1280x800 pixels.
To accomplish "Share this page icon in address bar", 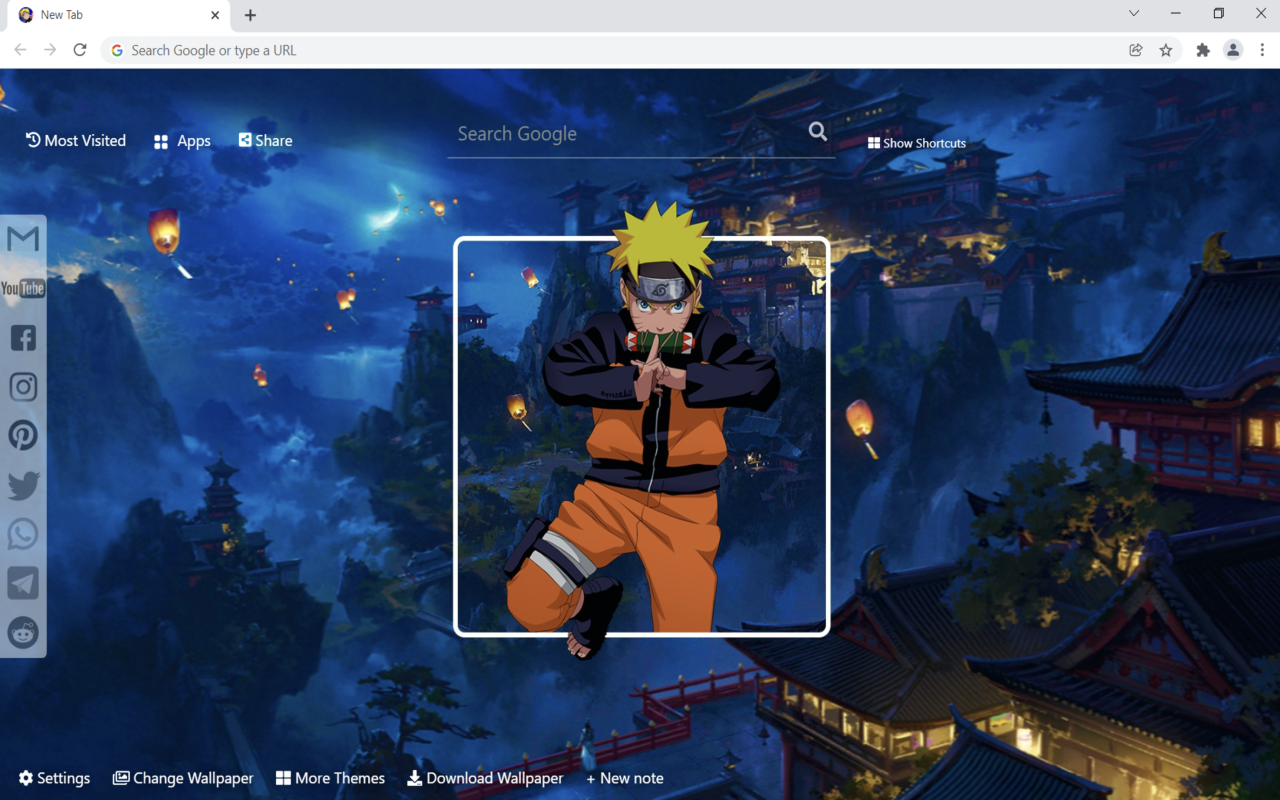I will 1136,50.
